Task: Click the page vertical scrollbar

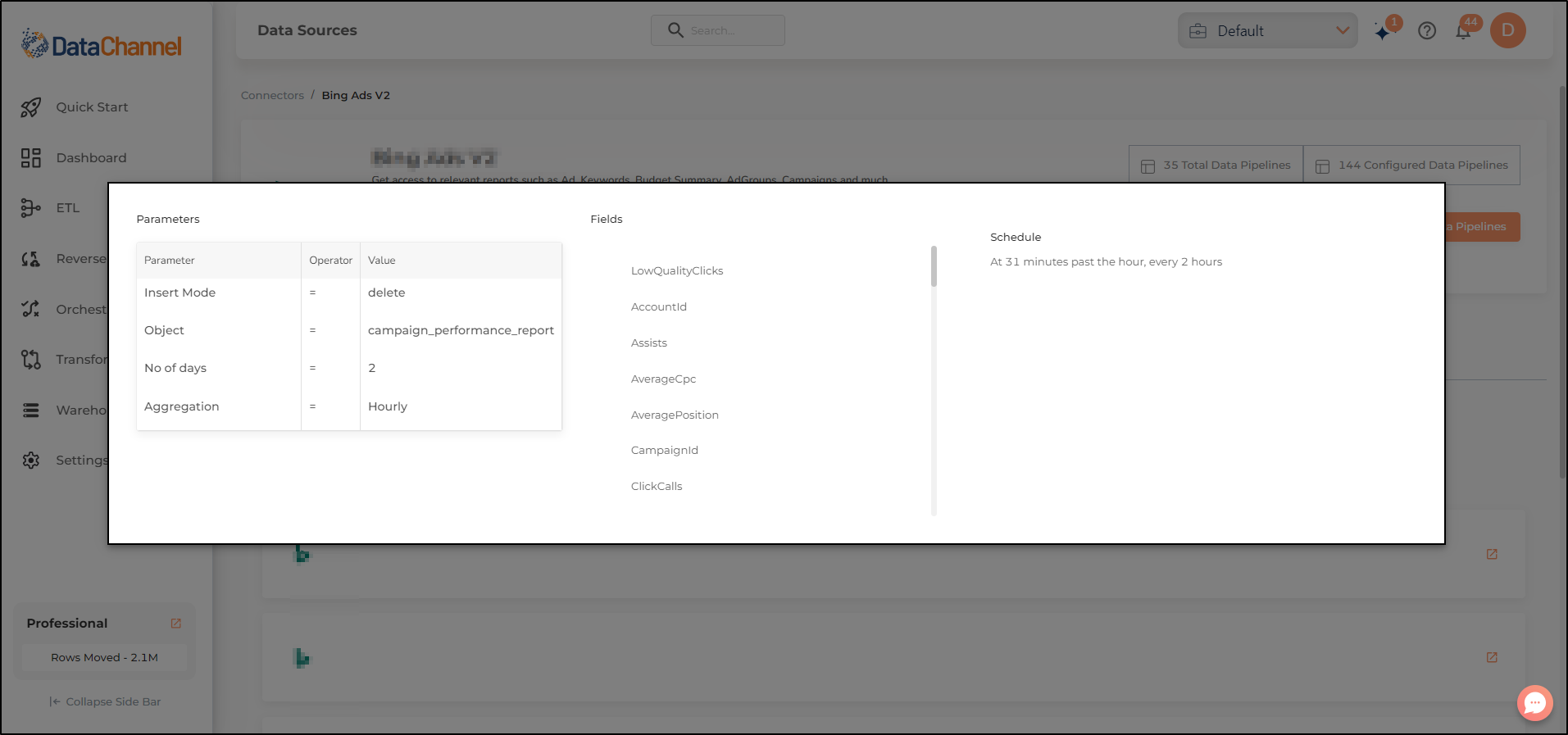Action: coord(1562,281)
